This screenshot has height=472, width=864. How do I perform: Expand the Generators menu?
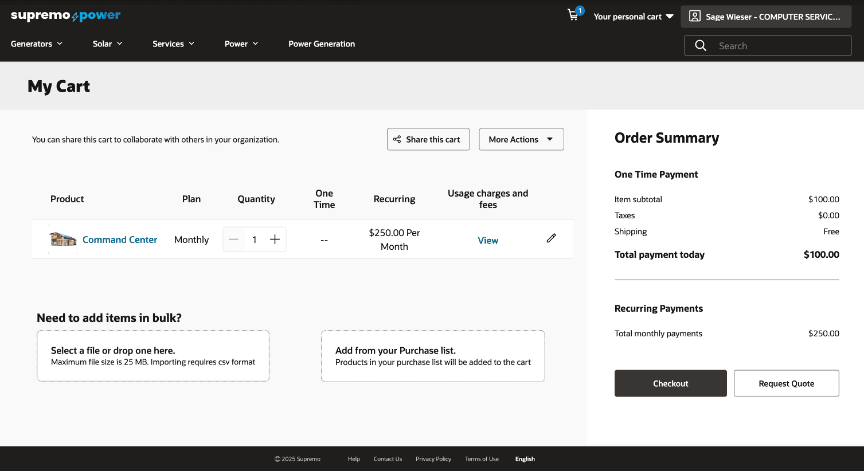(x=36, y=44)
